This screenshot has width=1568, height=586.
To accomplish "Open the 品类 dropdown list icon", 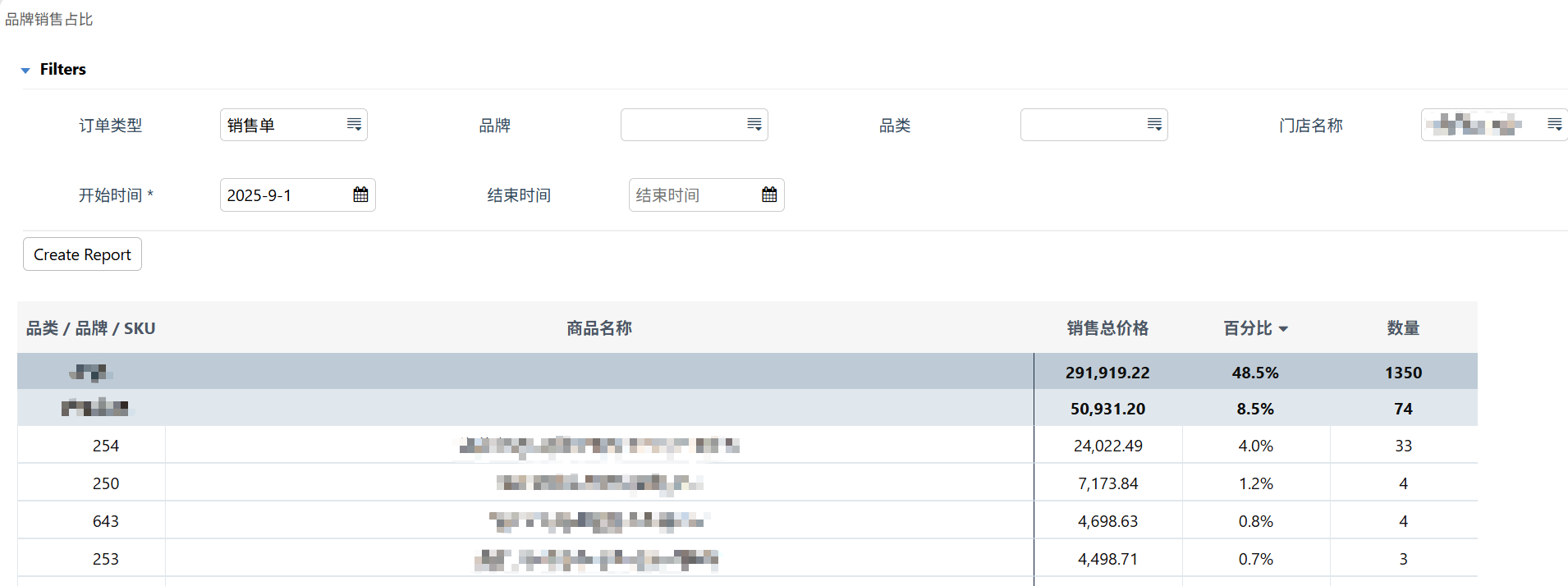I will [1154, 124].
